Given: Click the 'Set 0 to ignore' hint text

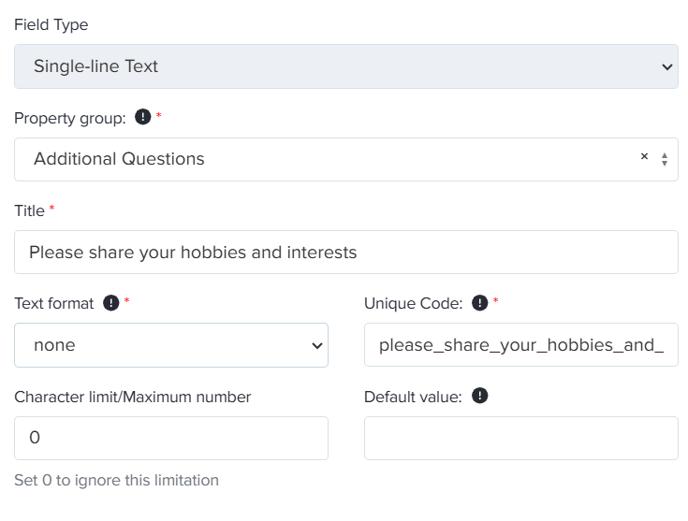Looking at the screenshot, I should click(116, 480).
